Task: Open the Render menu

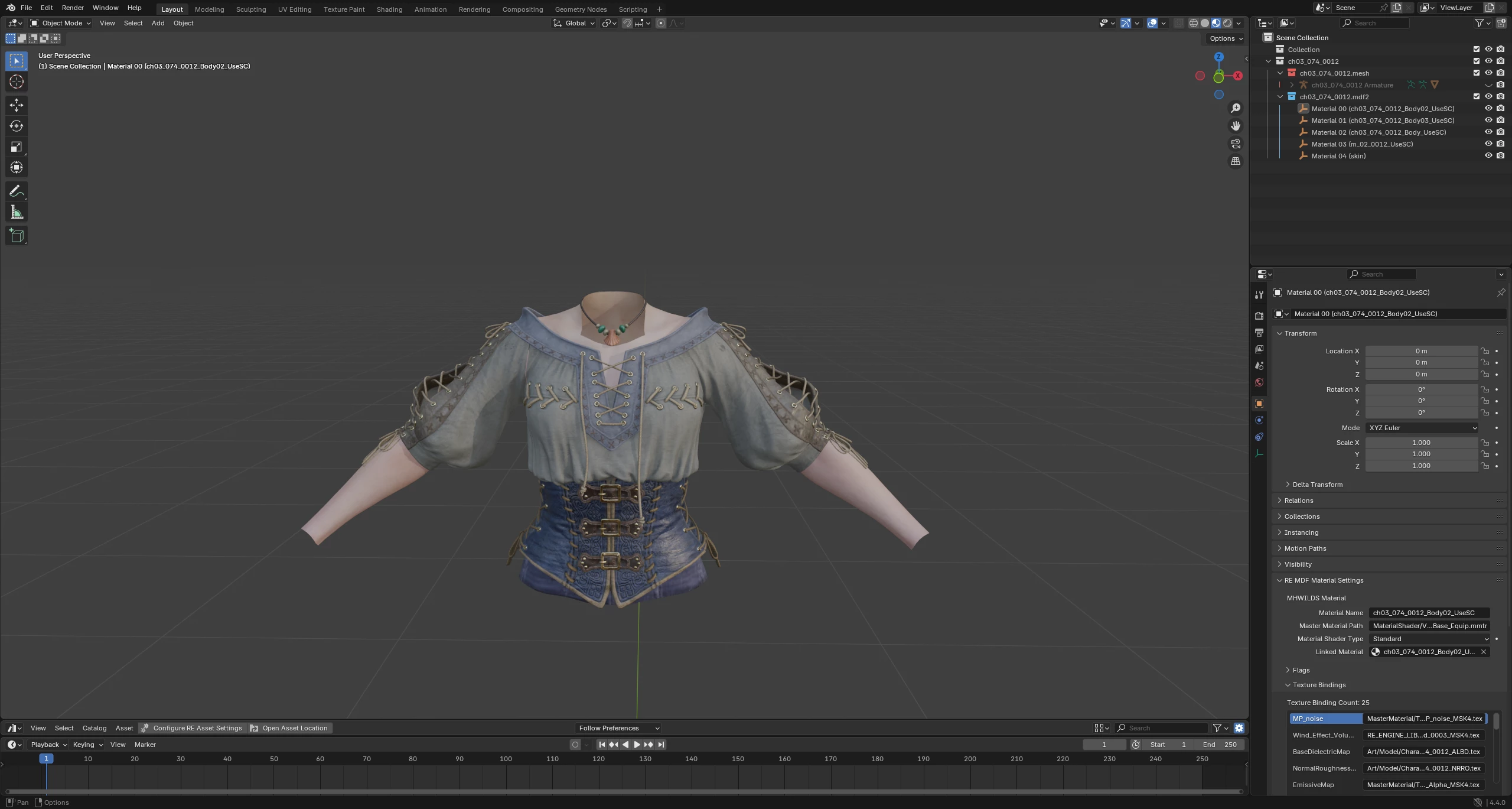Action: [73, 8]
